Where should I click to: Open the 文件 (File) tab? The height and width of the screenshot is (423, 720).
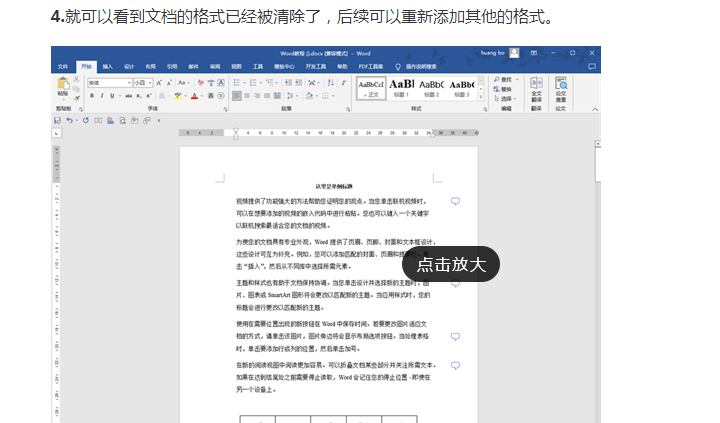click(x=63, y=67)
